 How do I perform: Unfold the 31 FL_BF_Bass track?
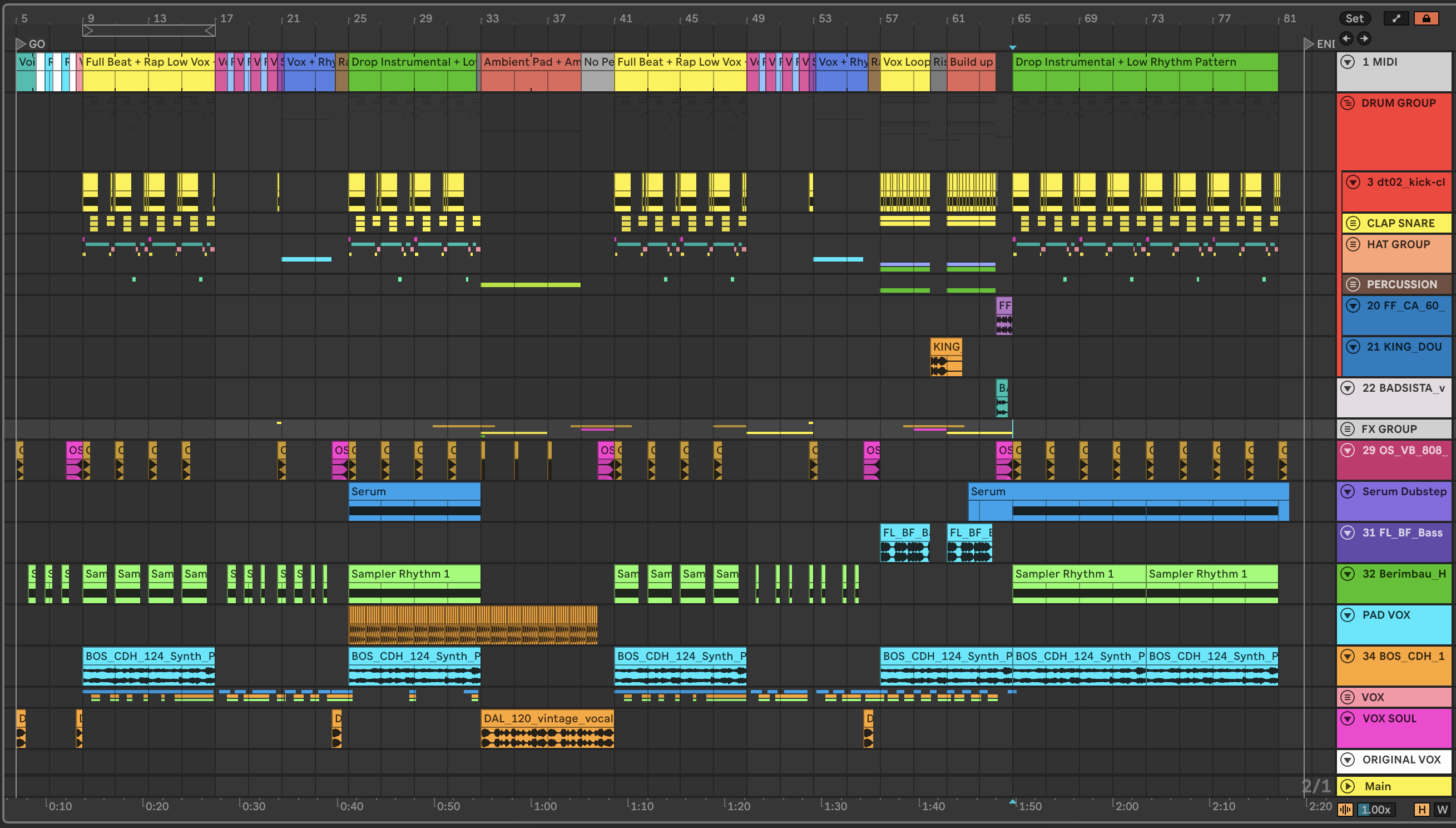(1348, 533)
